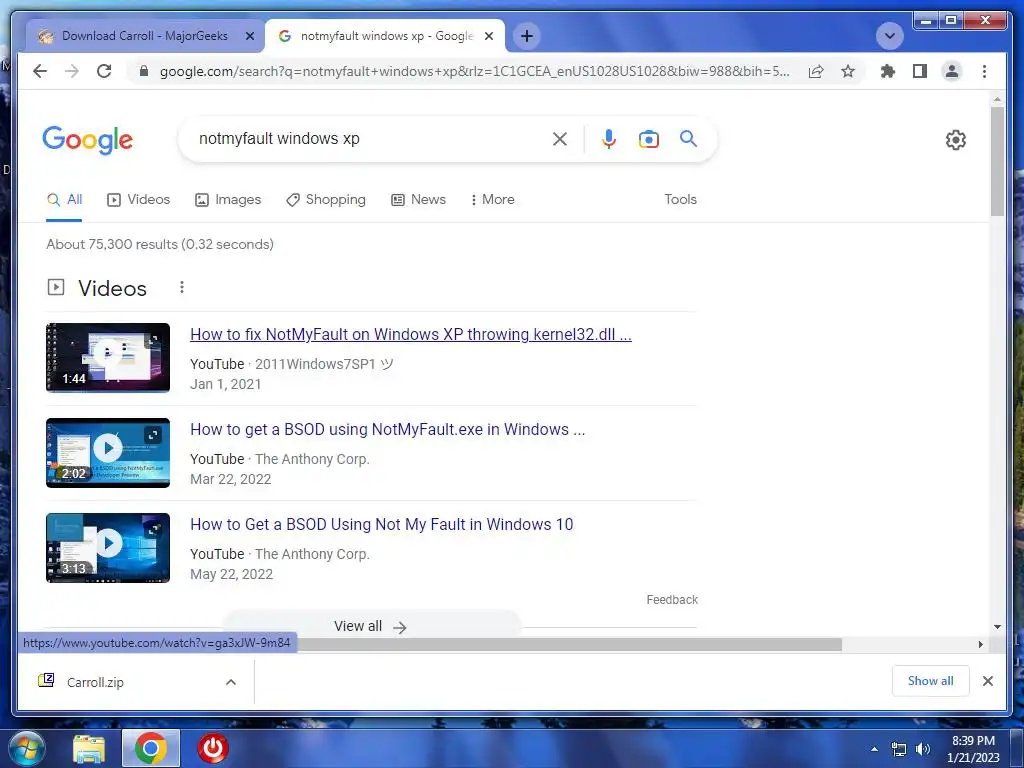Click 'About 75,300 results' text
Screen dimensions: 1024x768
point(160,244)
